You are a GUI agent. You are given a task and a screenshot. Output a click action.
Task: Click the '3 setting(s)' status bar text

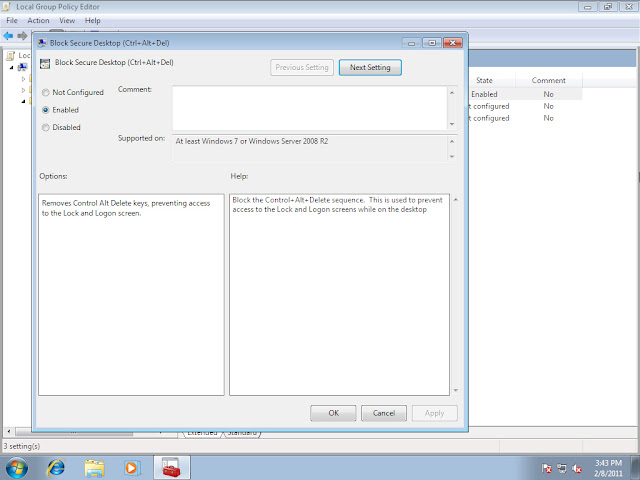click(22, 446)
